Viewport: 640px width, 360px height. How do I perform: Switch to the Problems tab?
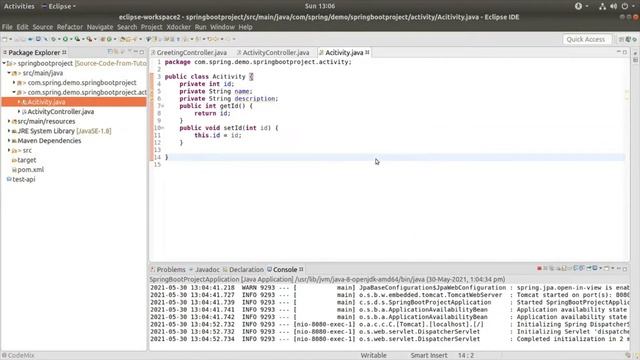pos(168,269)
